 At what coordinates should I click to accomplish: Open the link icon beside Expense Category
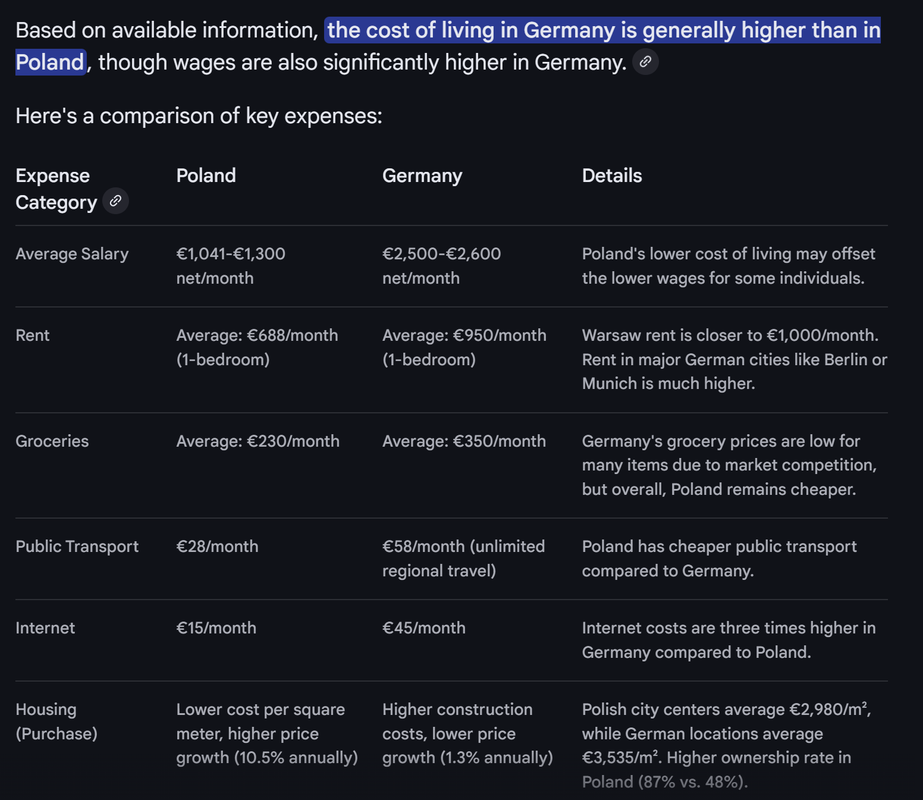116,202
